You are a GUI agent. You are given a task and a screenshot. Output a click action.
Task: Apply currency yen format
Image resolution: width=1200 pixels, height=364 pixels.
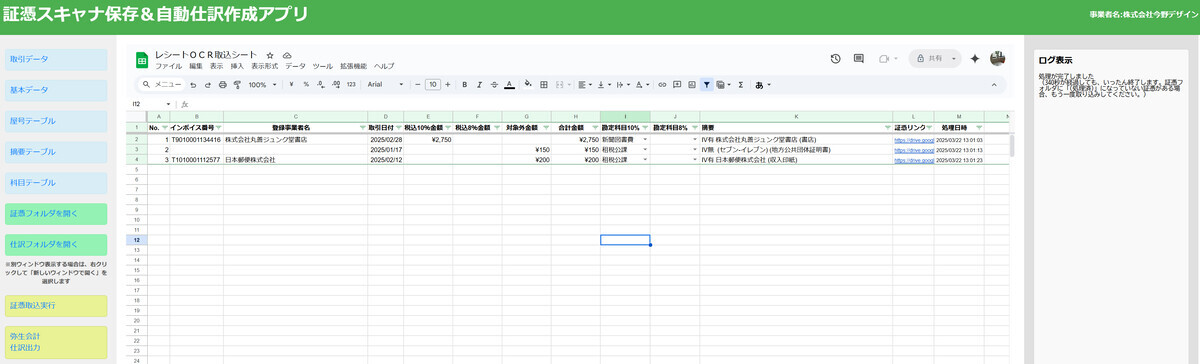(x=291, y=85)
